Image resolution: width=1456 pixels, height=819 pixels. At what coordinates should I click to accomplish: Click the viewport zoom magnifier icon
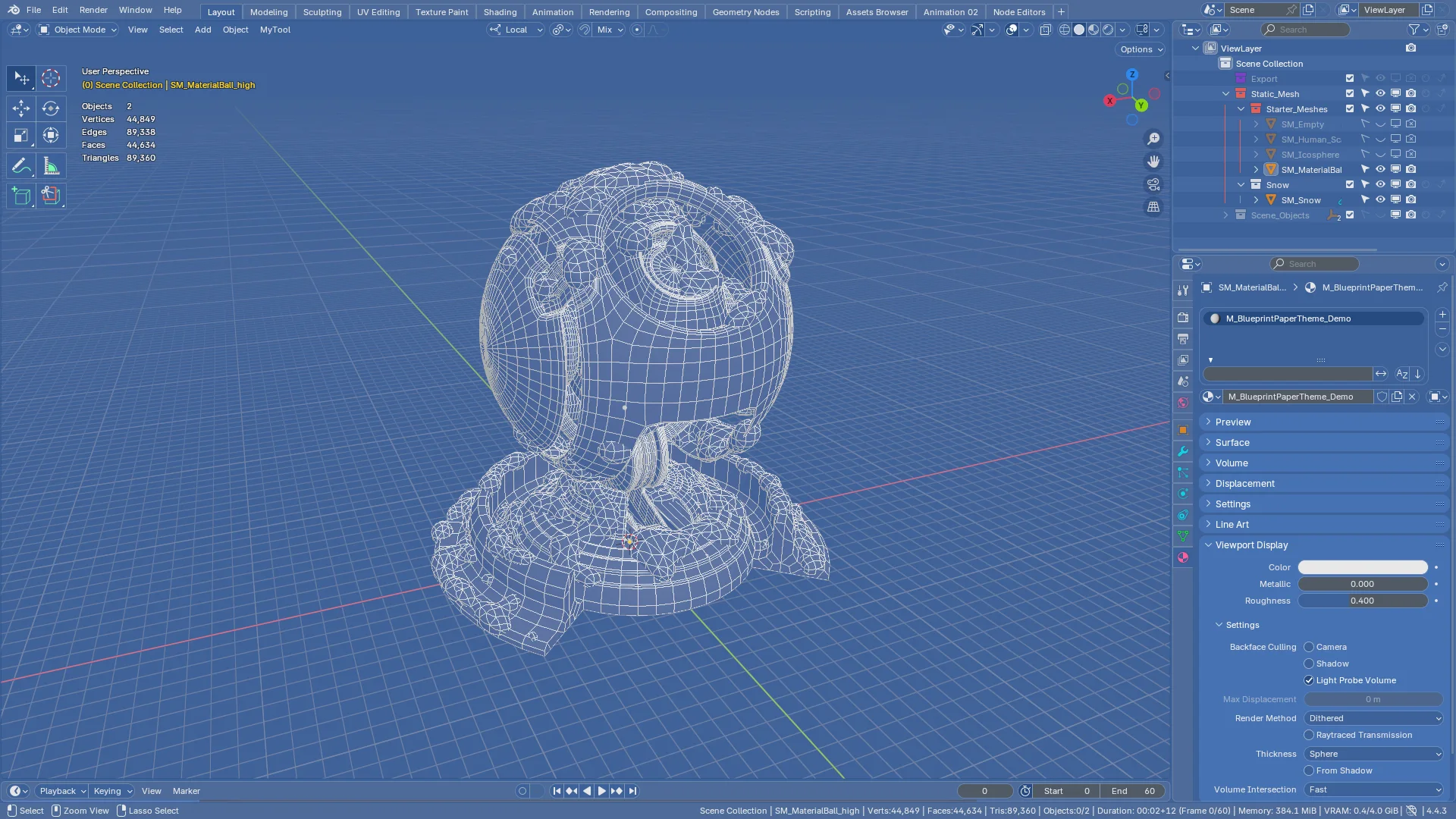(x=1153, y=139)
